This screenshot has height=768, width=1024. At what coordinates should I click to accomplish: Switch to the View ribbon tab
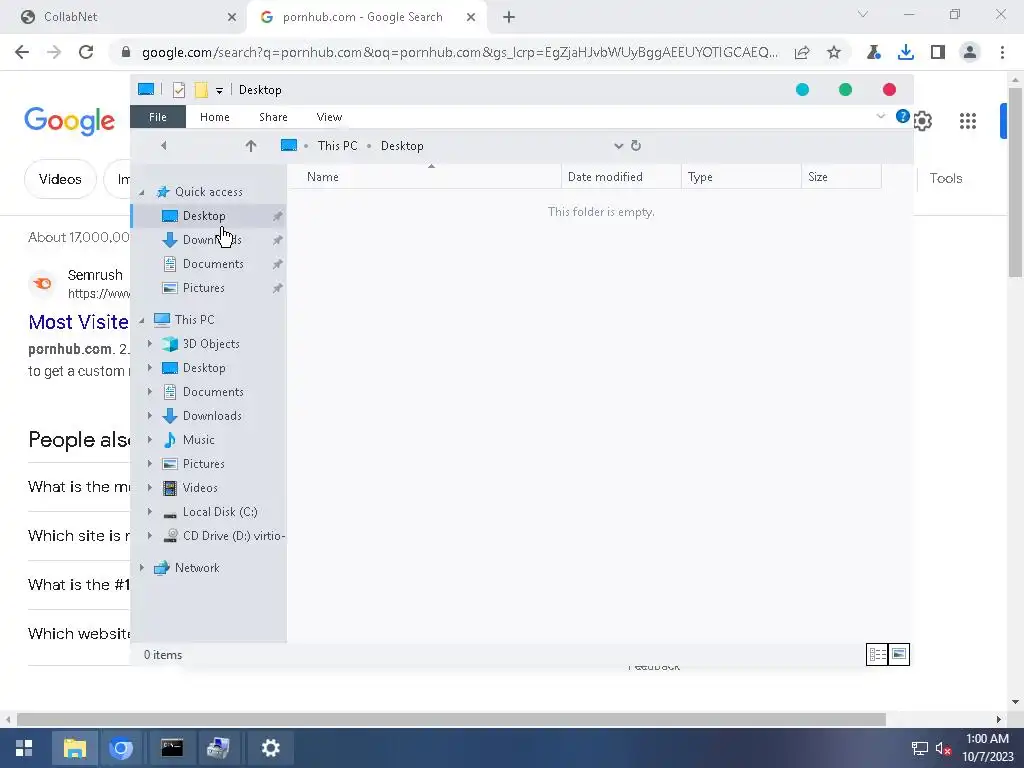tap(329, 117)
